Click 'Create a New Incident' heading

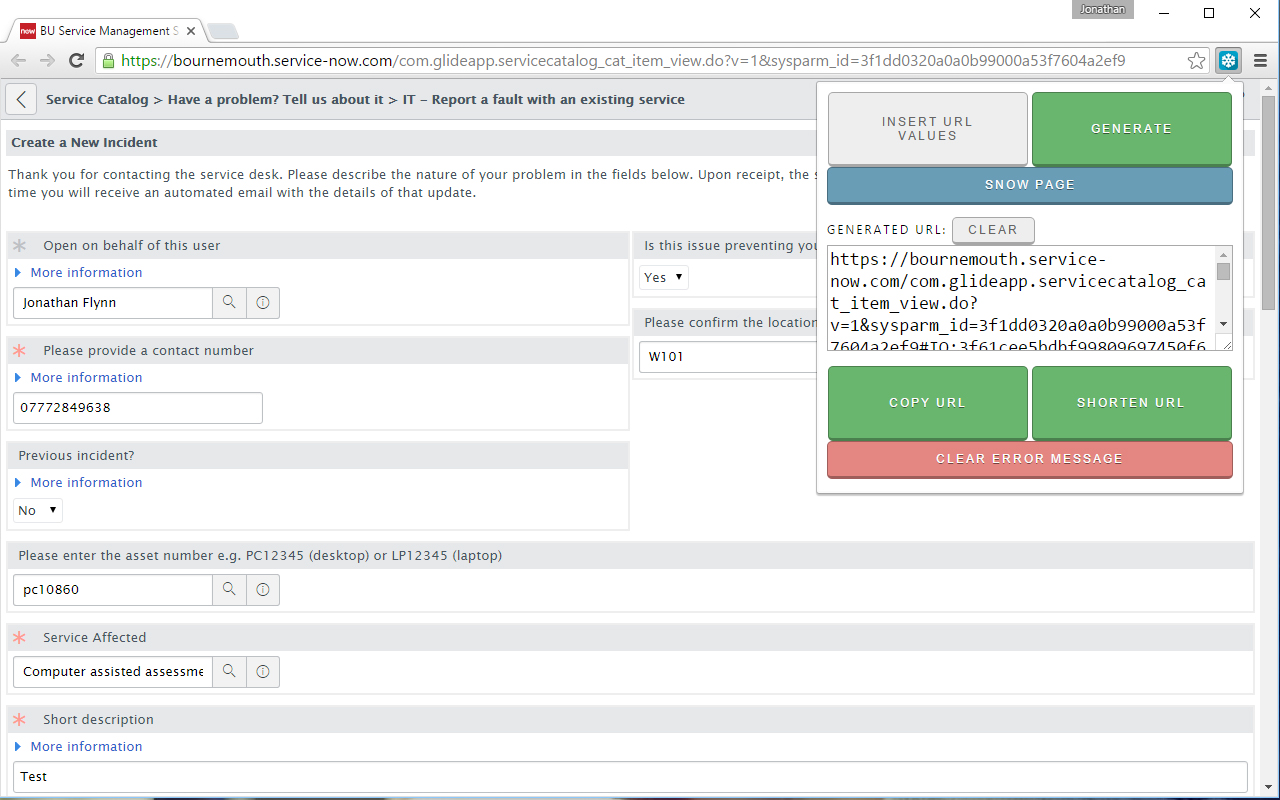coord(84,143)
